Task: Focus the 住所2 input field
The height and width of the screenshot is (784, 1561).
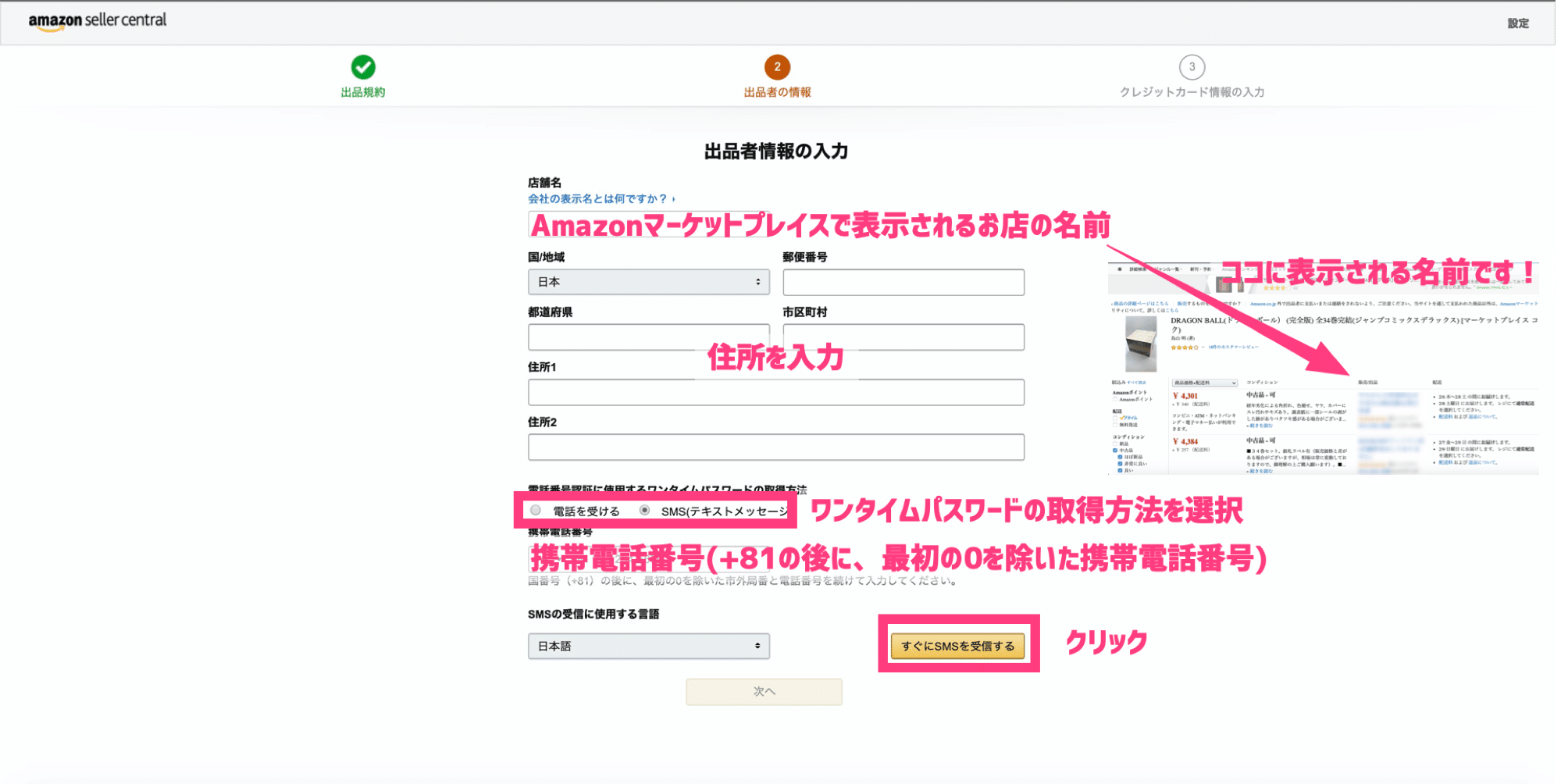Action: [776, 447]
